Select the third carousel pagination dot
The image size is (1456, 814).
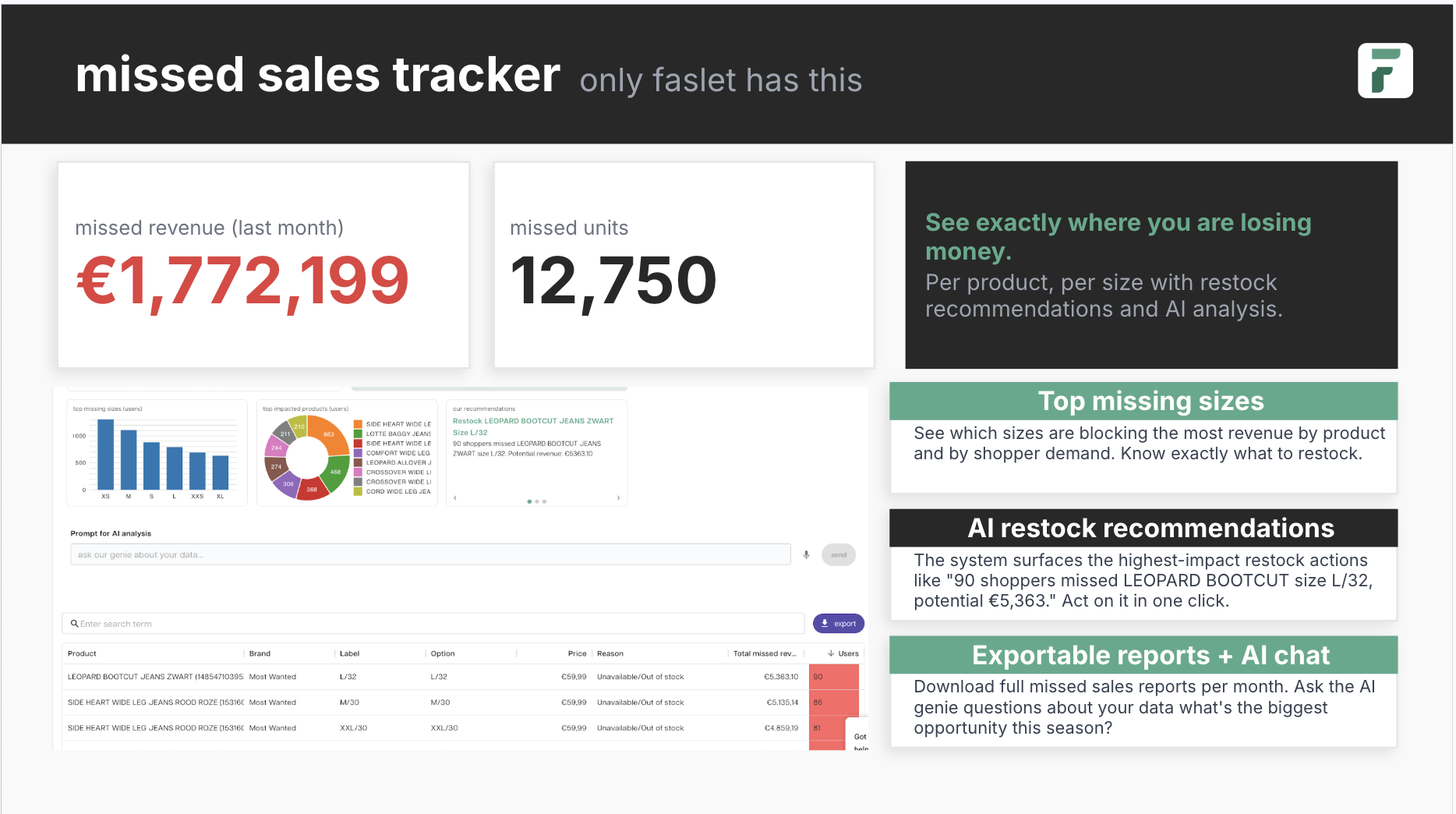point(544,501)
